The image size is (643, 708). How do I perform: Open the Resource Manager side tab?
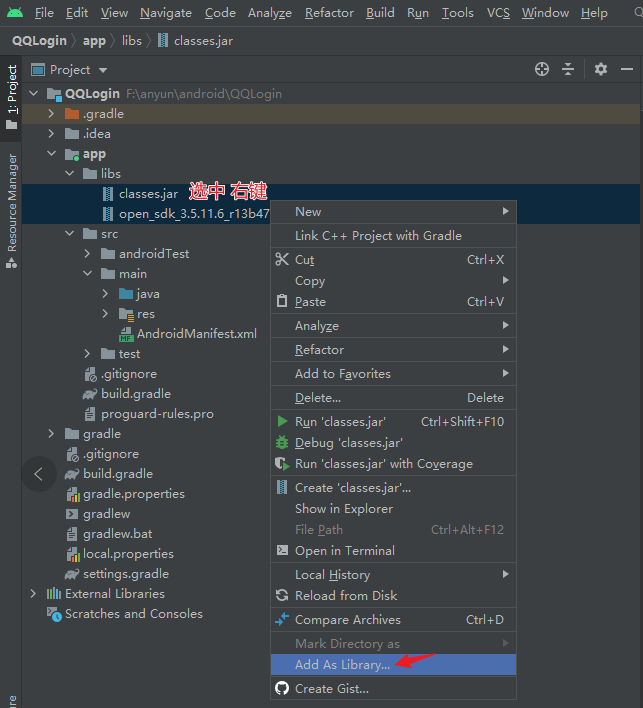(12, 211)
